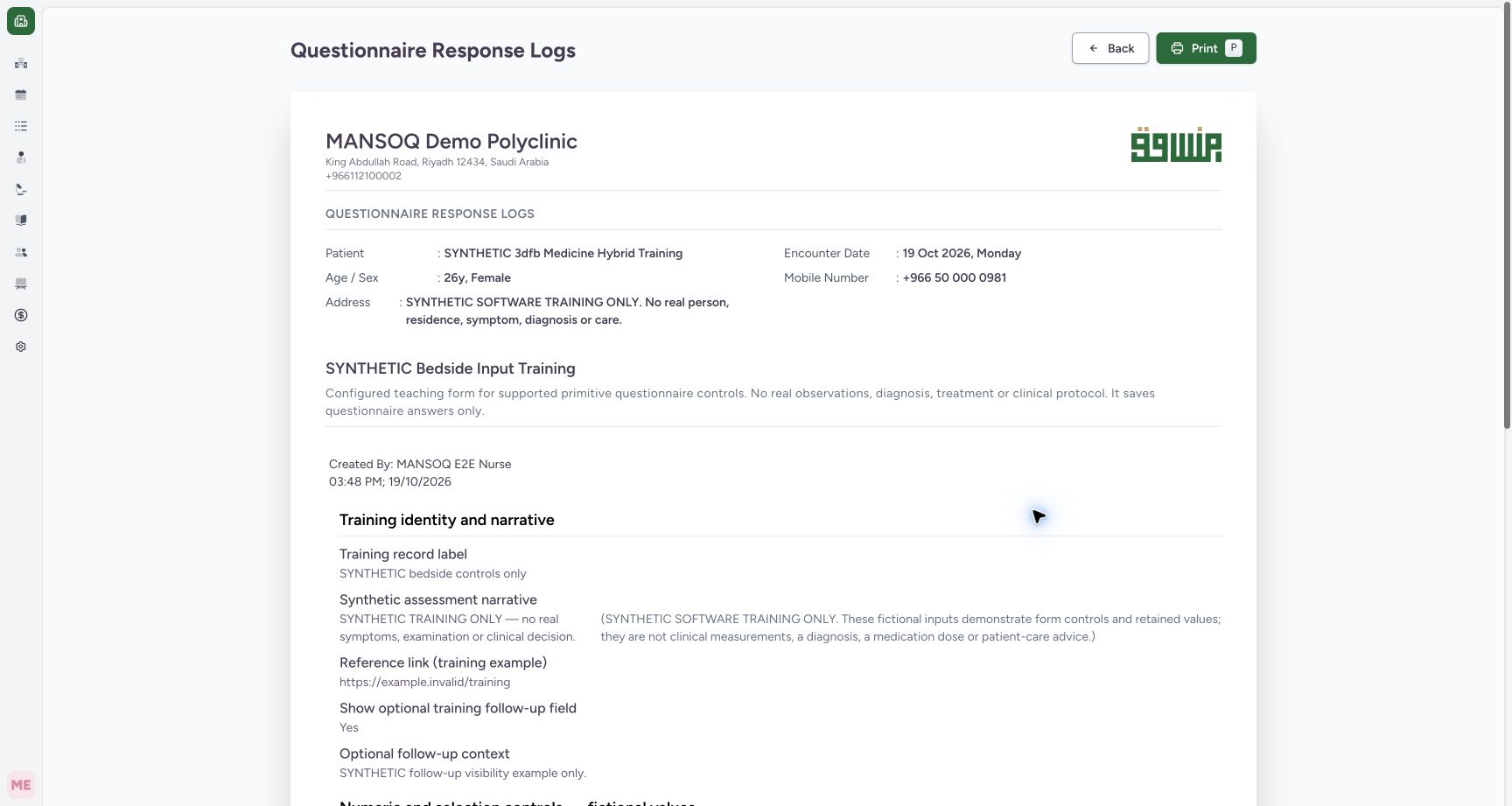Click the timestamp '03:48 PM; 19/10/2026'
The width and height of the screenshot is (1512, 806).
coord(390,481)
